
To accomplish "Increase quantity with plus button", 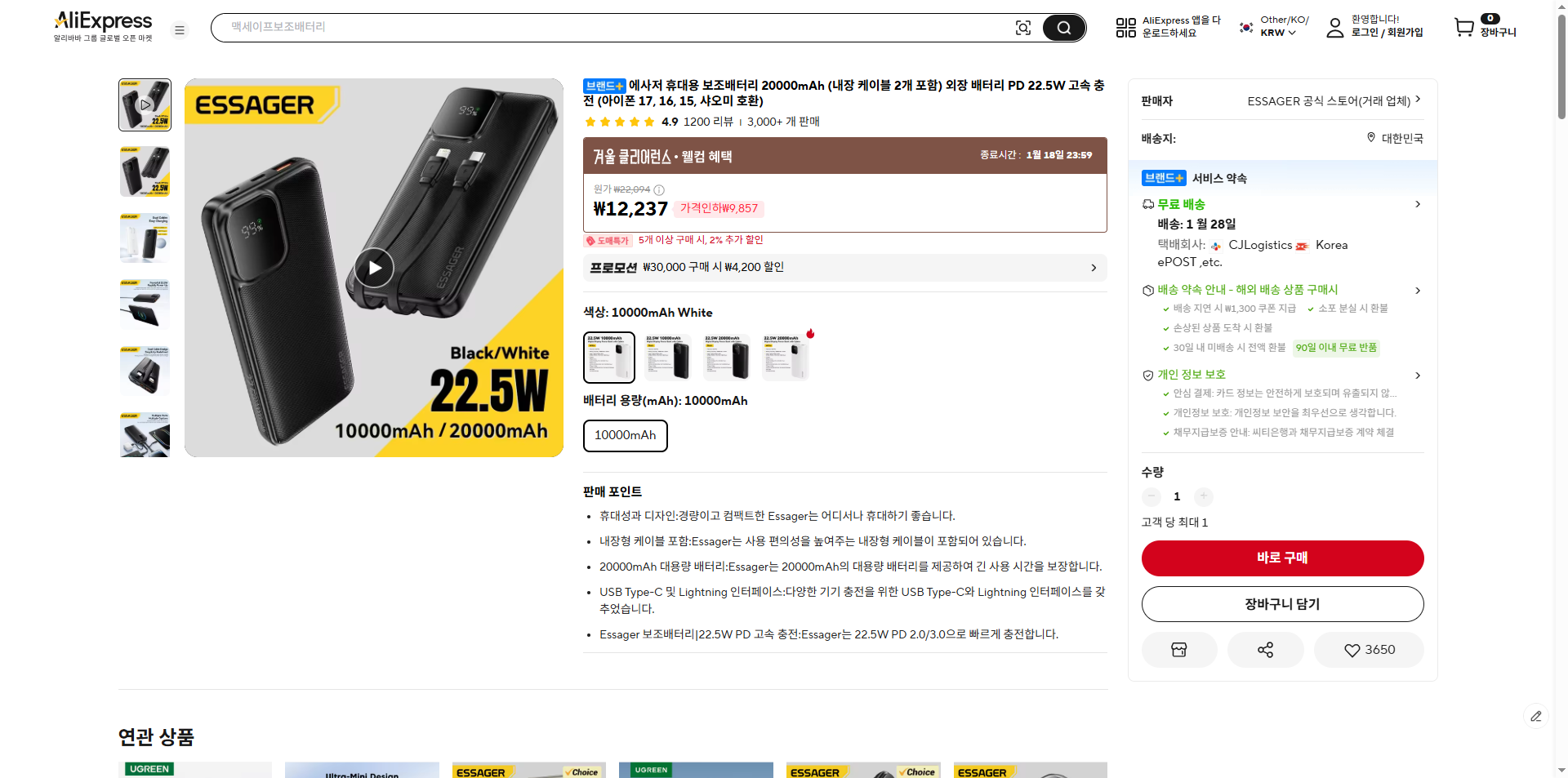I will pos(1203,496).
